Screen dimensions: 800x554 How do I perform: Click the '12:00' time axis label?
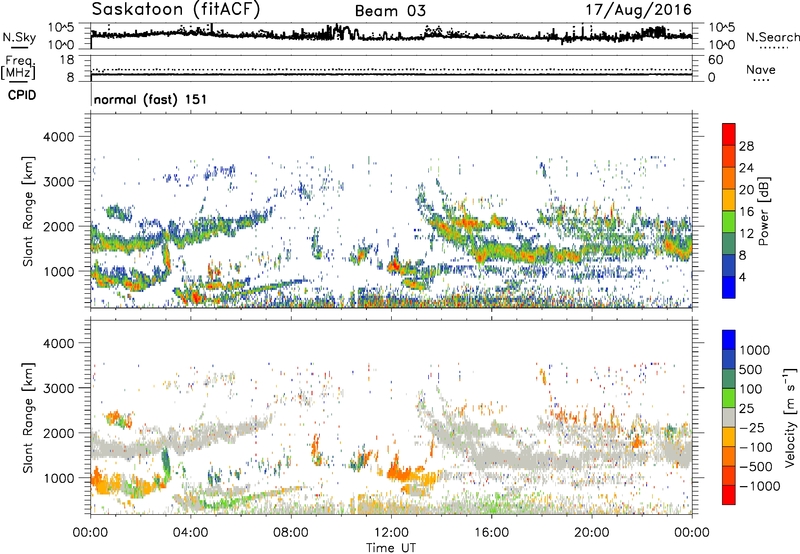tap(391, 533)
